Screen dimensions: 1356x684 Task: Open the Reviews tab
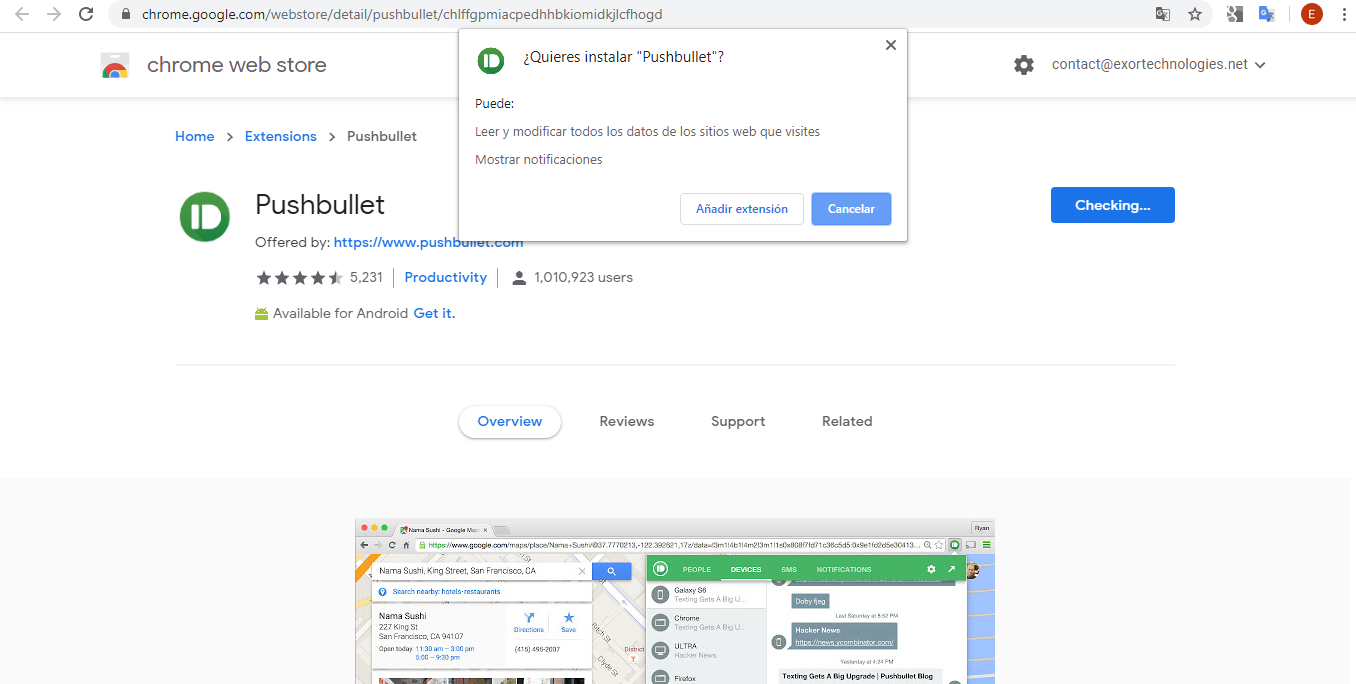pyautogui.click(x=627, y=422)
